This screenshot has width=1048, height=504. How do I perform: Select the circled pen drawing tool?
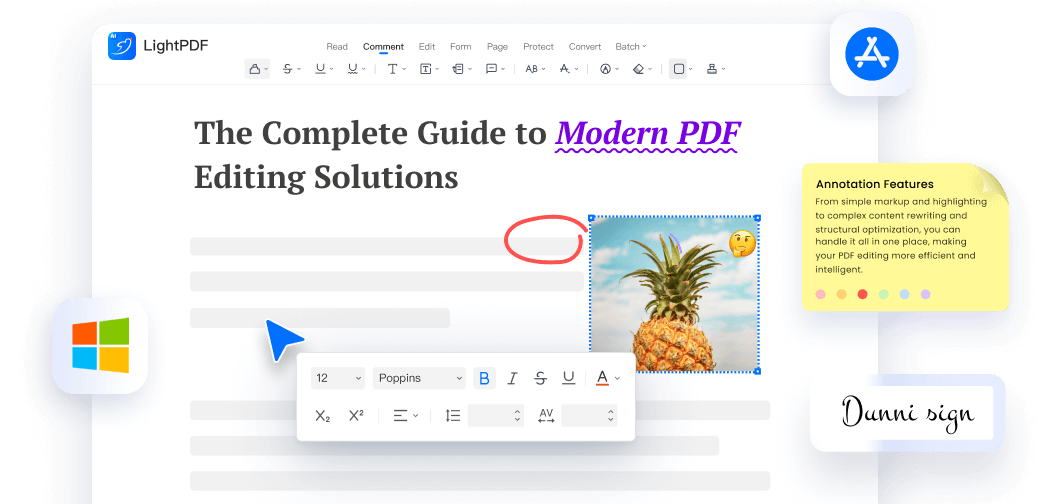(606, 69)
